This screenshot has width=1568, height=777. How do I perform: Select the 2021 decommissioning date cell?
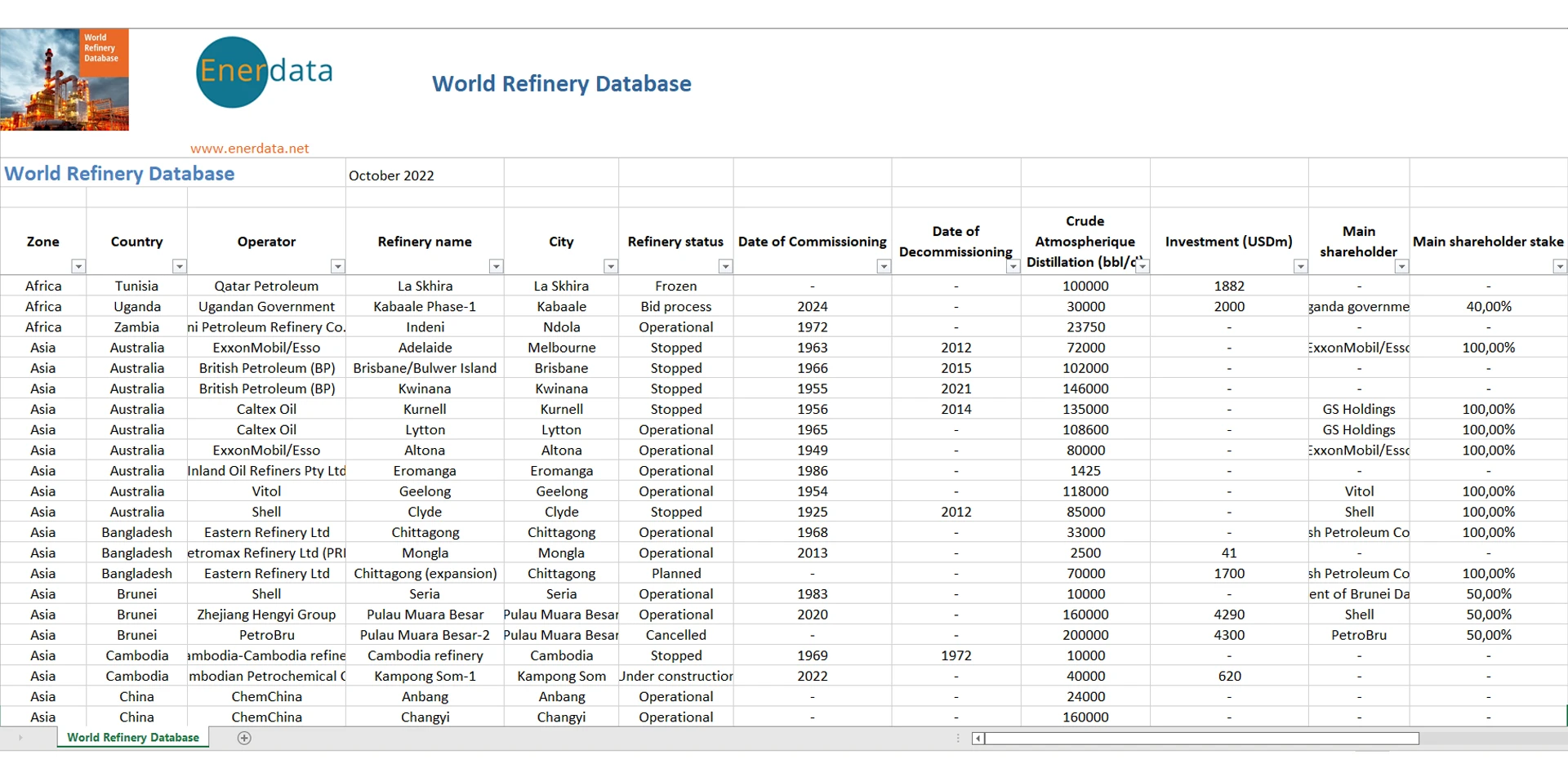(x=955, y=388)
